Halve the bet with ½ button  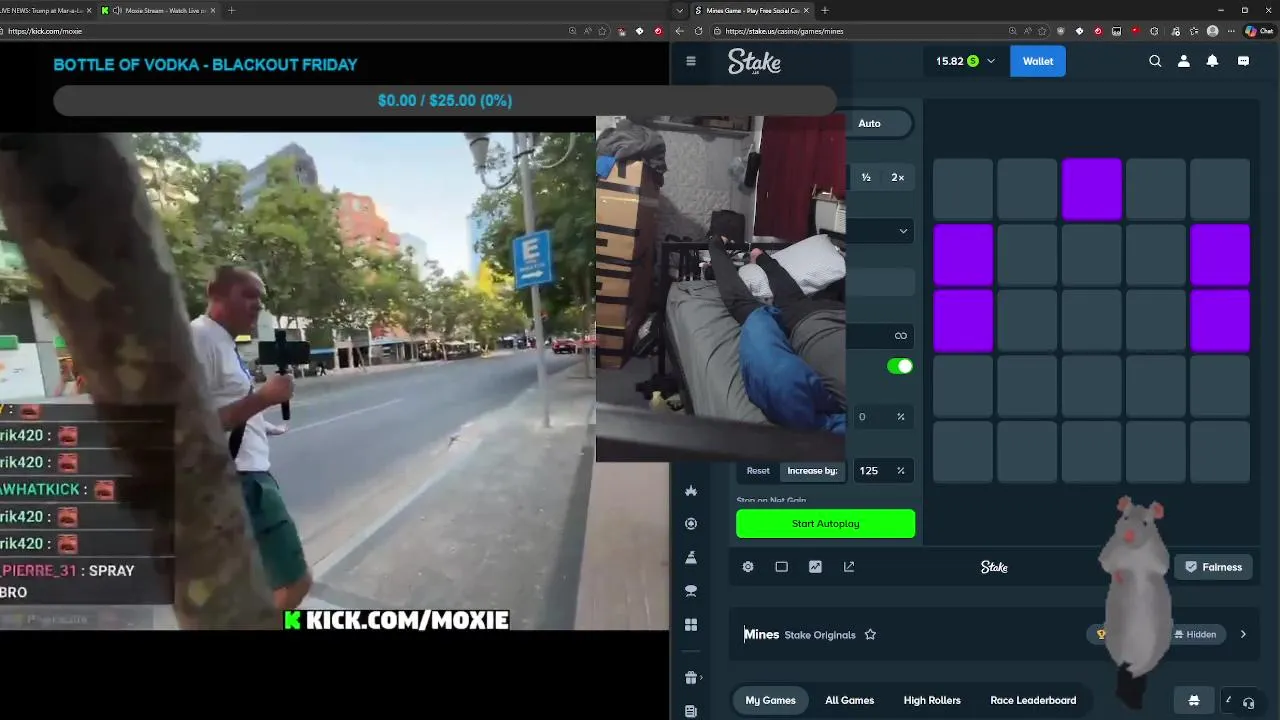[x=866, y=177]
